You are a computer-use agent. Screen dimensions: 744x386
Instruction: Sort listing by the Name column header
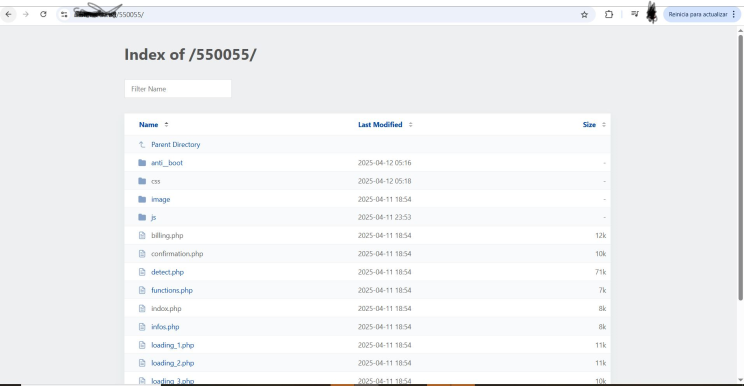click(149, 125)
